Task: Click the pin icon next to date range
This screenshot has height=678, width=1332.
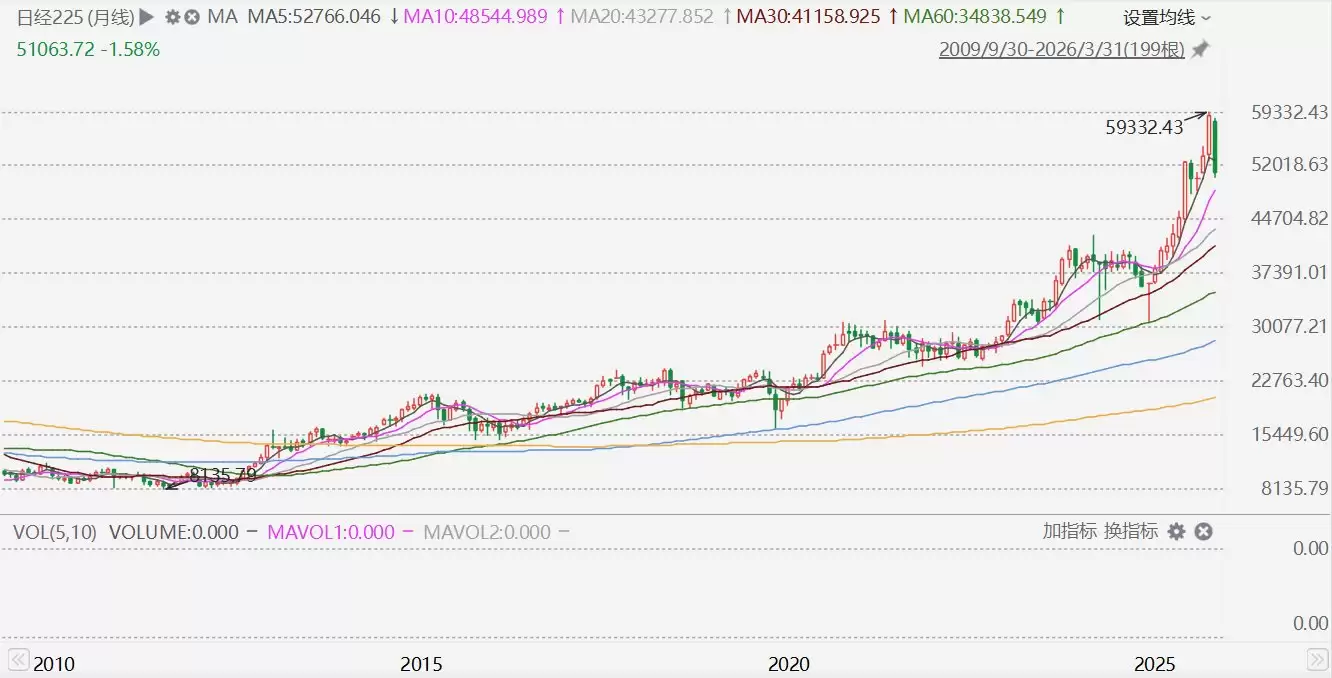Action: click(1200, 49)
